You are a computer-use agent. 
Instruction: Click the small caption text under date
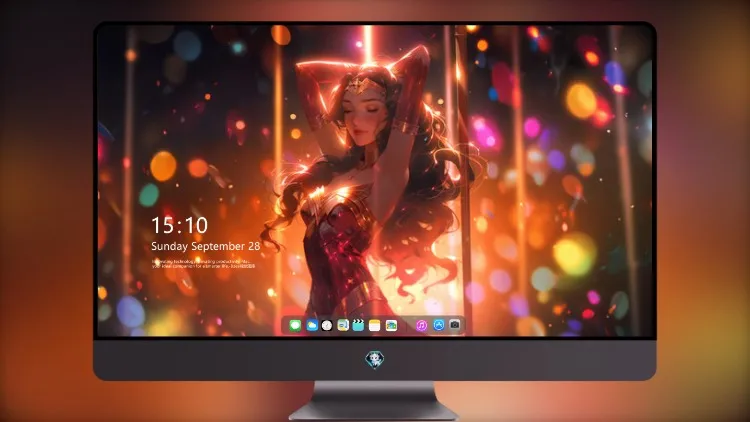point(204,264)
